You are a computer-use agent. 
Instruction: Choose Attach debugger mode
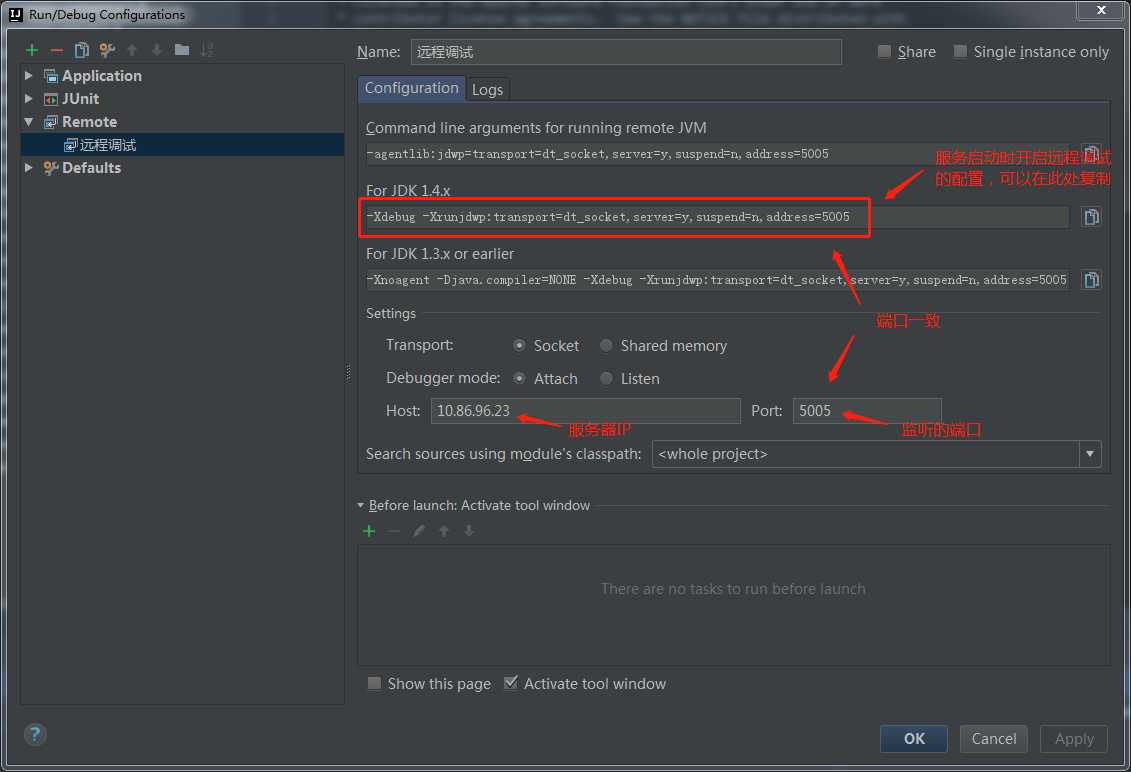[x=519, y=378]
